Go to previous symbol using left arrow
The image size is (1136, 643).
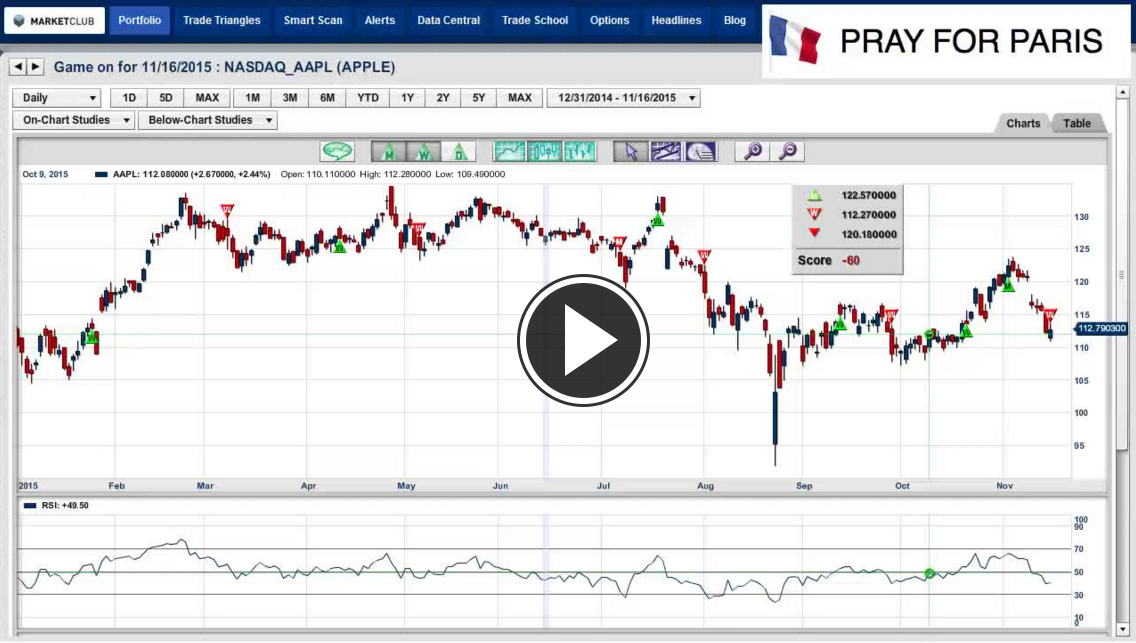(17, 67)
